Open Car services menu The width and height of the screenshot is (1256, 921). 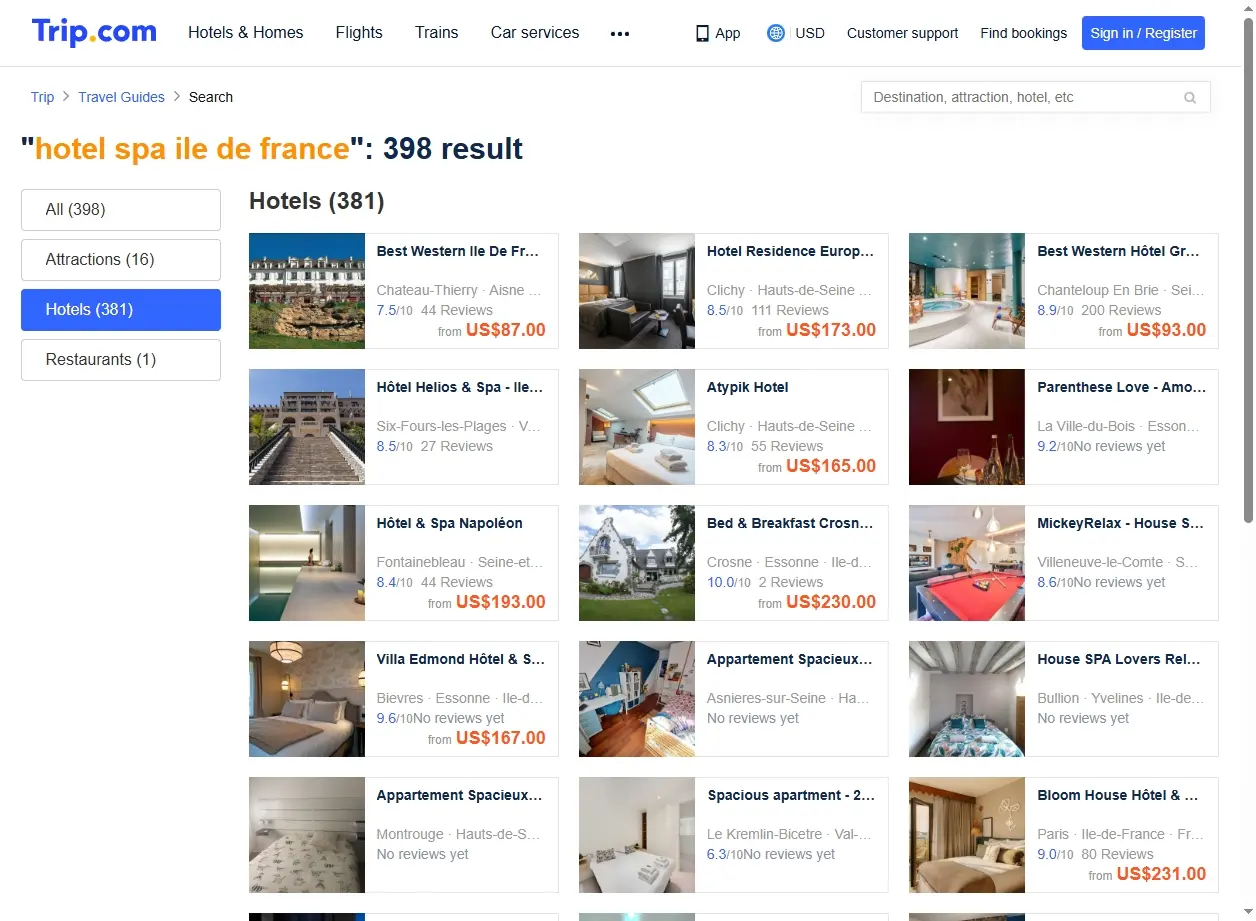[x=535, y=32]
